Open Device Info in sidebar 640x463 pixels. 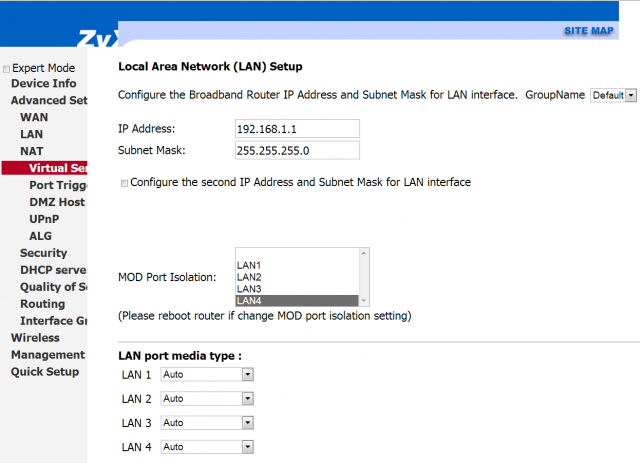[x=44, y=83]
